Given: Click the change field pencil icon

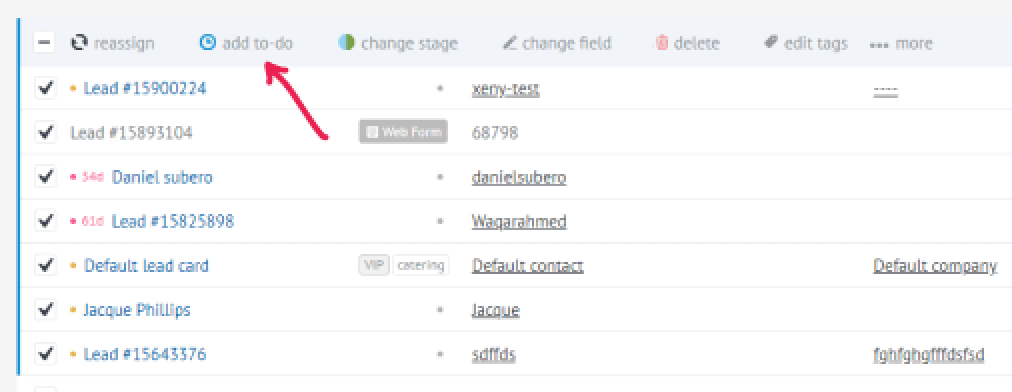Looking at the screenshot, I should click(510, 44).
